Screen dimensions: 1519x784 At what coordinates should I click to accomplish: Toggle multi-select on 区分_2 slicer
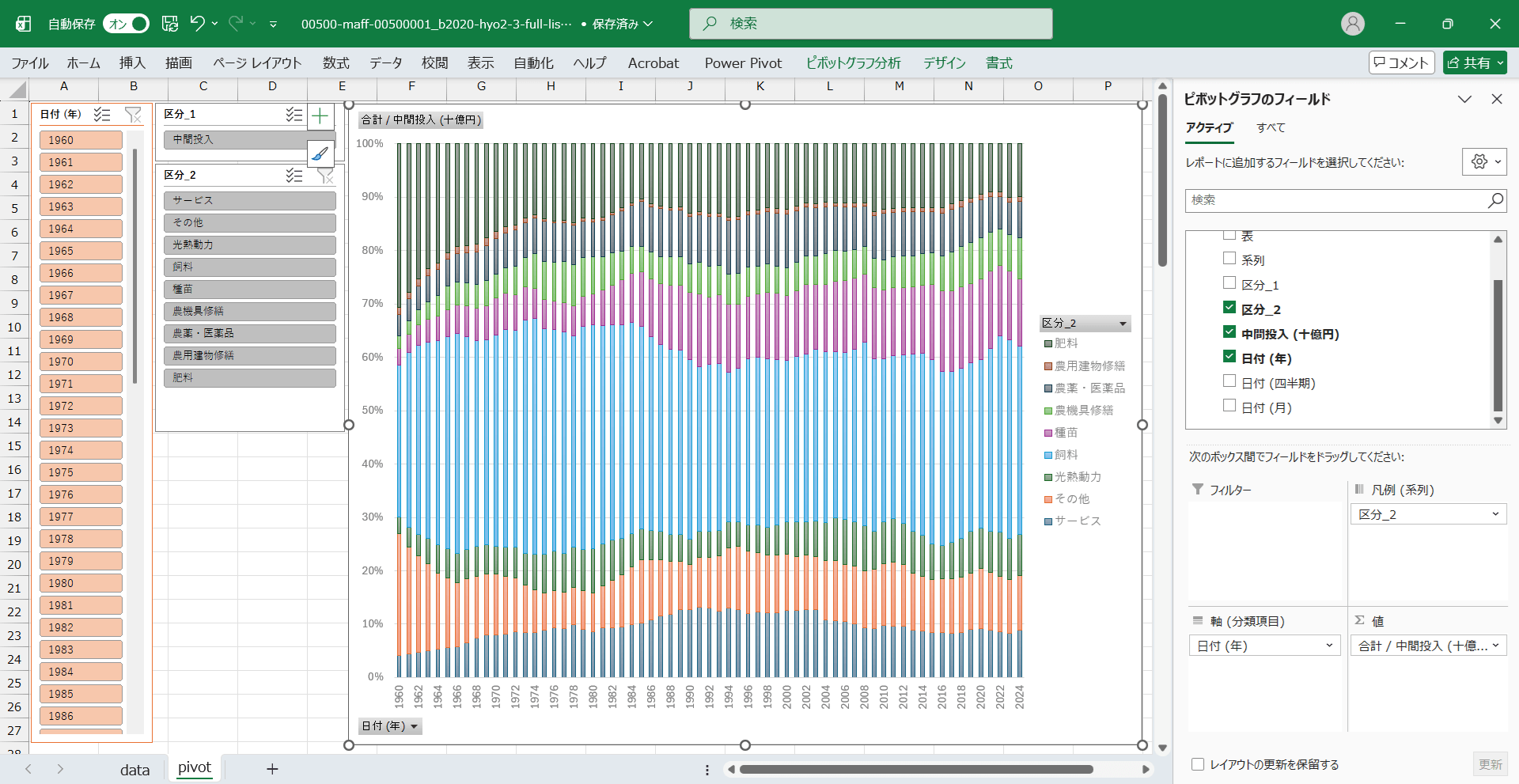294,176
